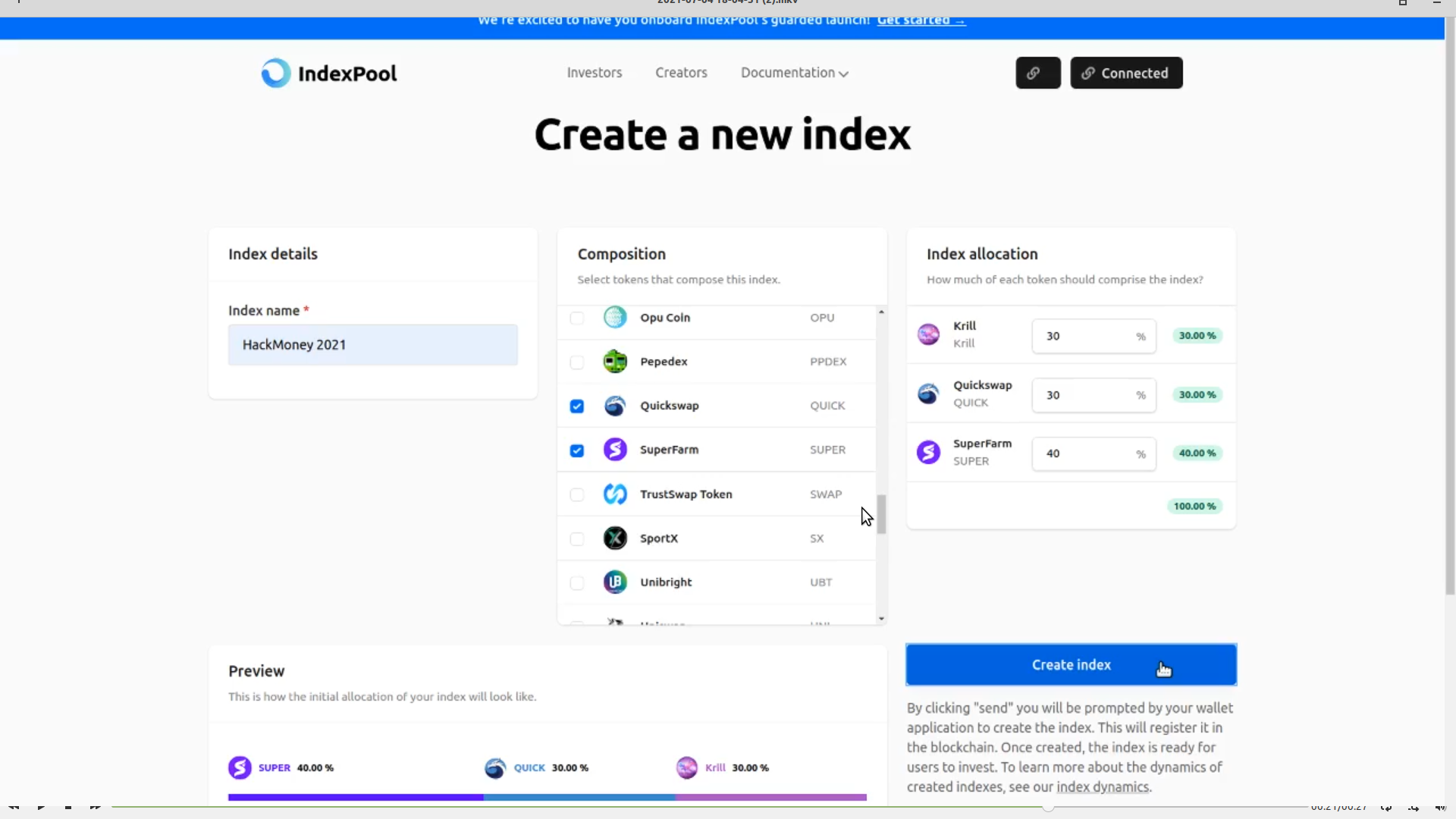Click the SUPER icon in Preview
Image resolution: width=1456 pixels, height=819 pixels.
pyautogui.click(x=240, y=767)
